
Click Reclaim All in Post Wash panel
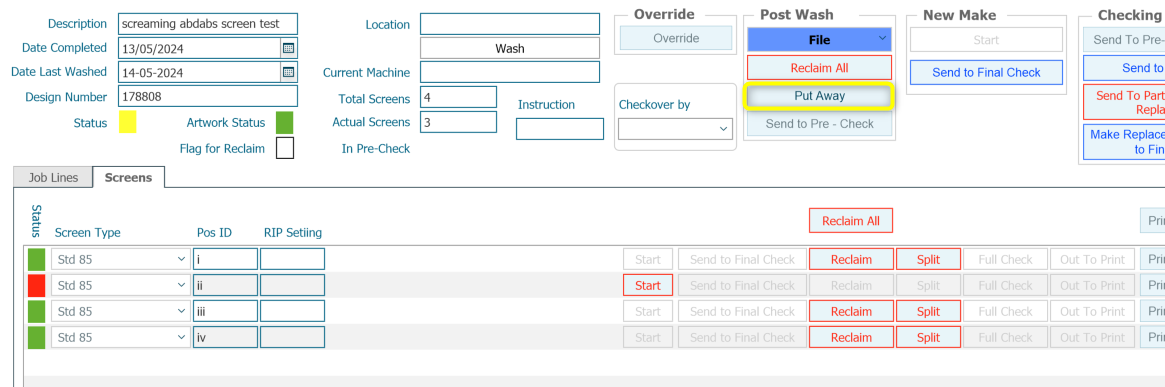click(x=819, y=68)
